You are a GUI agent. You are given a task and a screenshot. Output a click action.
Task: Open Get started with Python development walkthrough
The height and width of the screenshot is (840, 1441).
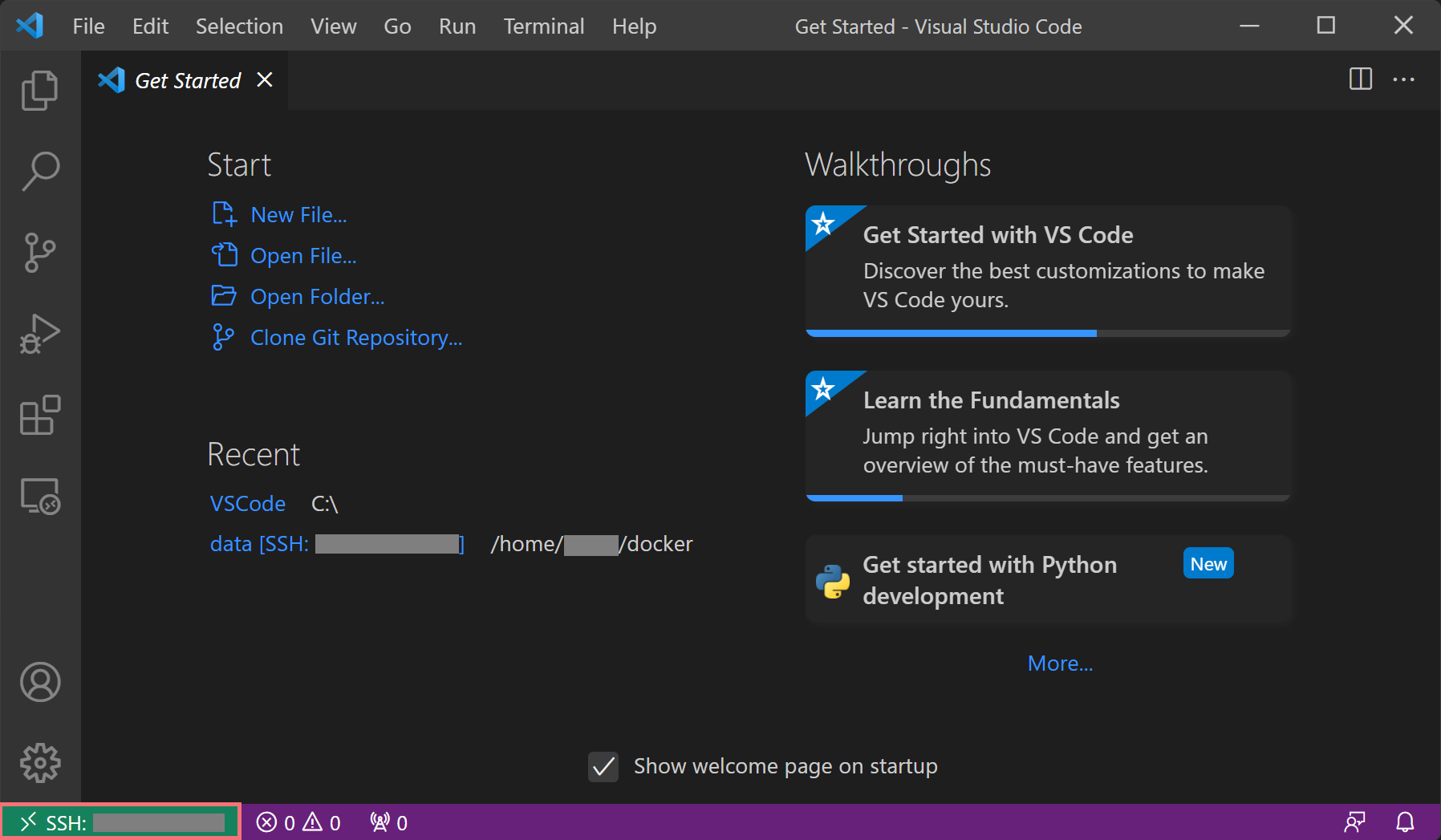click(1048, 579)
